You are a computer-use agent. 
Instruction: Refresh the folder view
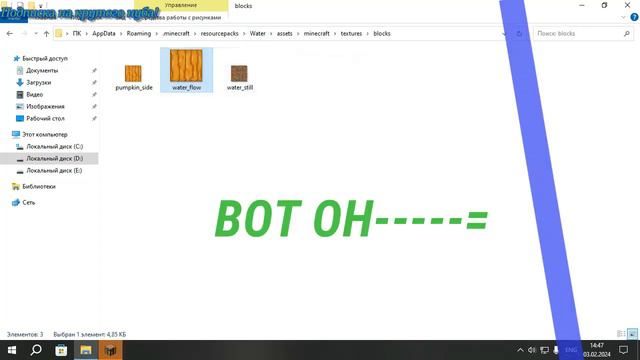519,33
